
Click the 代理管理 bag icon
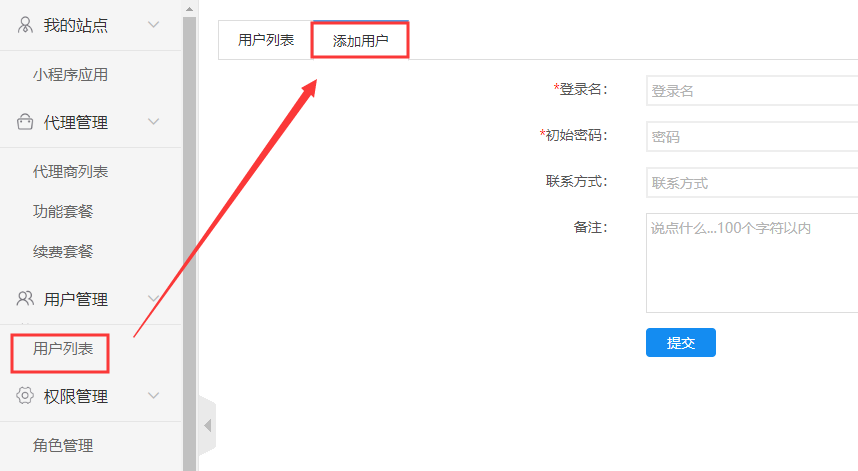point(25,121)
